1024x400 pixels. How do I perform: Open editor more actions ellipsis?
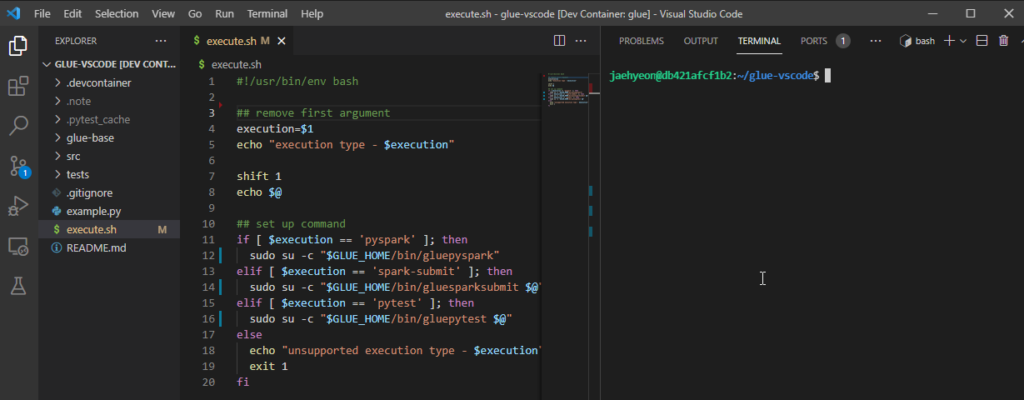pyautogui.click(x=581, y=41)
